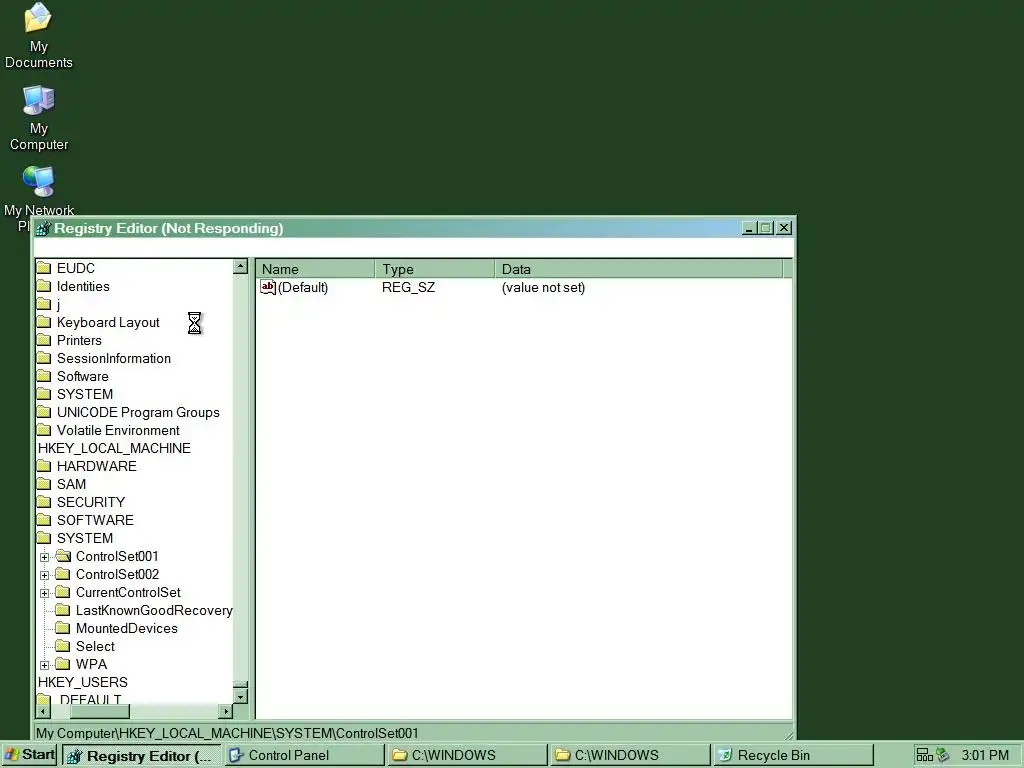Click the tree horizontal scroll left arrow
This screenshot has width=1024, height=768.
point(44,711)
